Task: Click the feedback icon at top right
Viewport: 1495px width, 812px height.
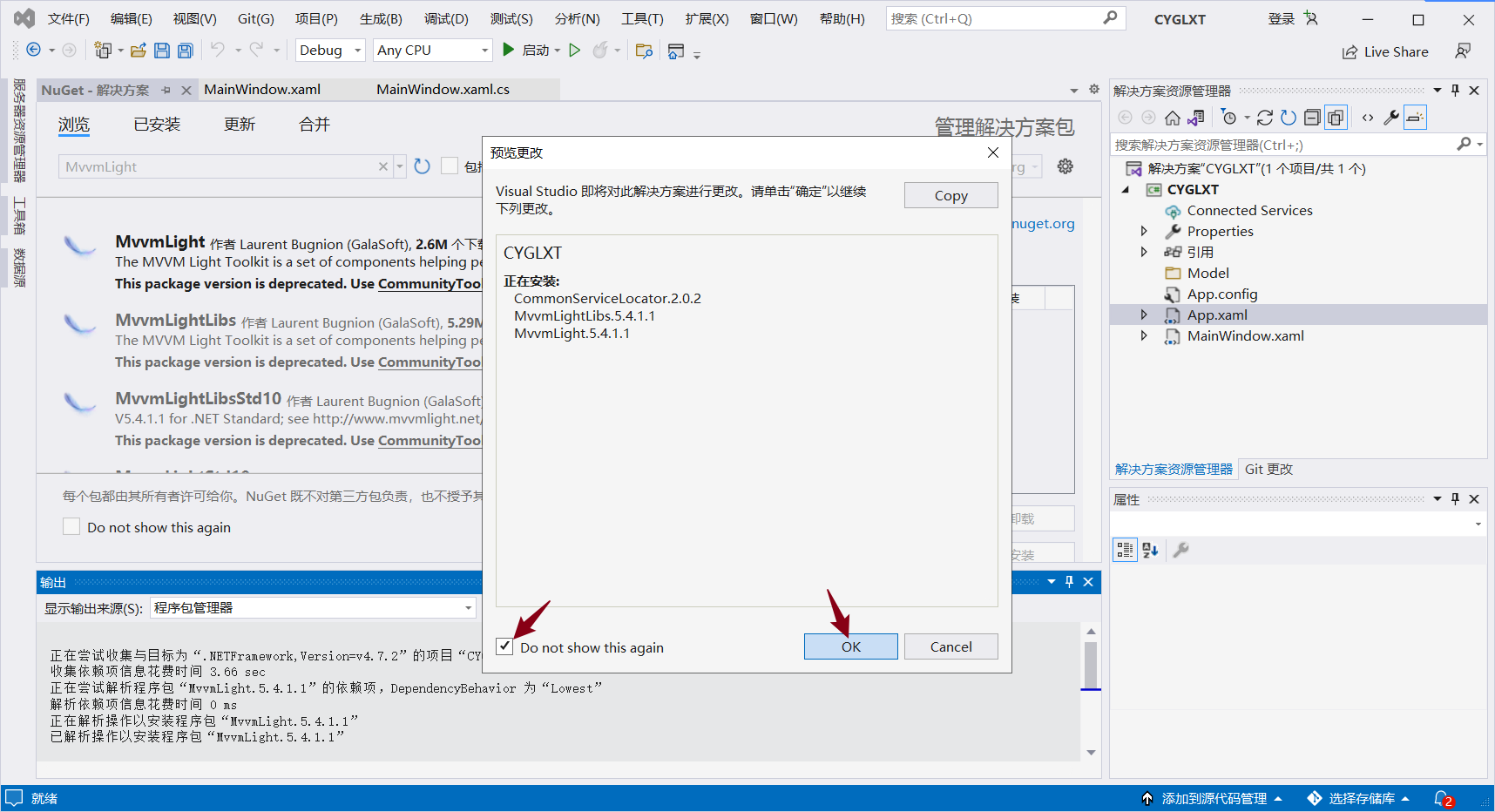Action: (1463, 51)
